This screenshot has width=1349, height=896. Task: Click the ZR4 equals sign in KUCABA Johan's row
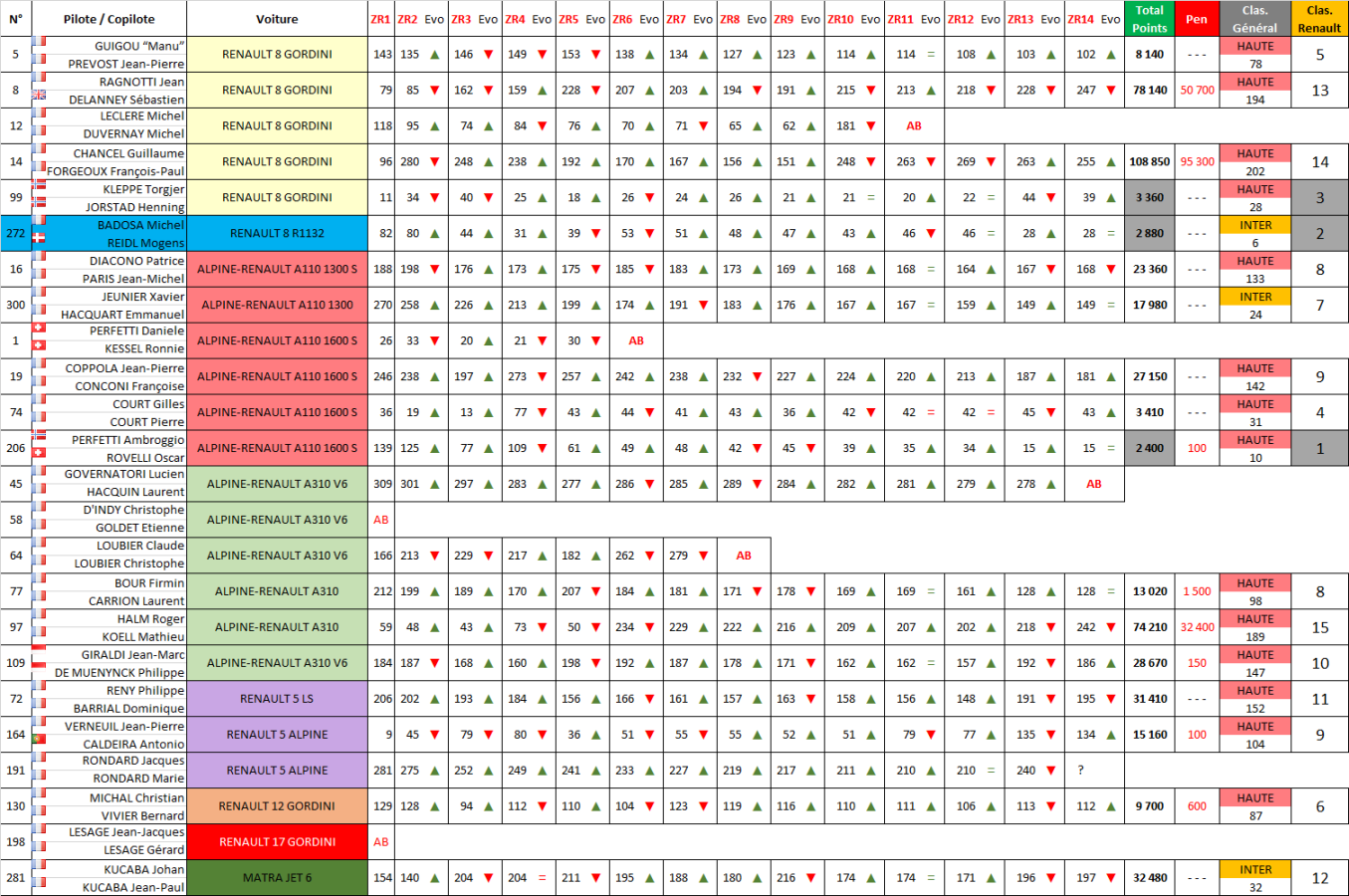pos(543,878)
